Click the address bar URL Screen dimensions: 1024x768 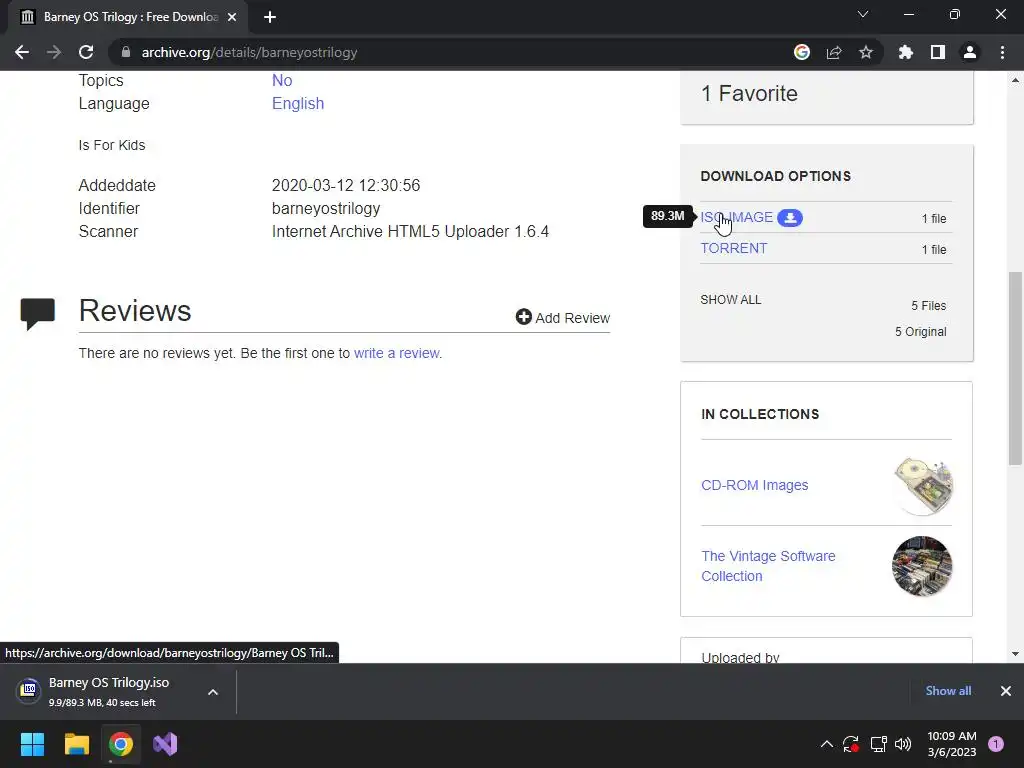(249, 52)
